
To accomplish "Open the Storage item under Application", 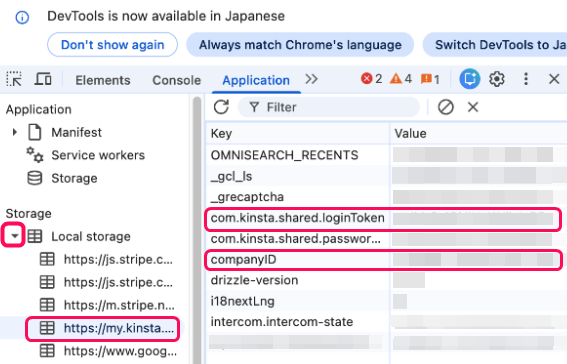I will (74, 178).
